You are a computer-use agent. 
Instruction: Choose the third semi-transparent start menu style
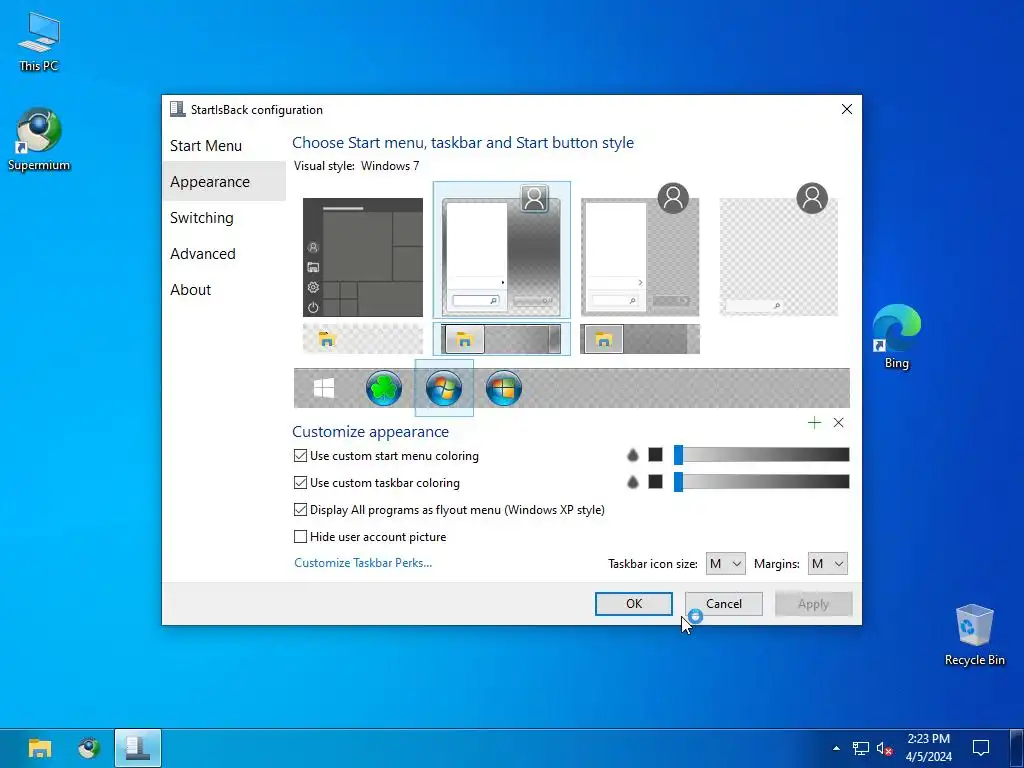[640, 250]
